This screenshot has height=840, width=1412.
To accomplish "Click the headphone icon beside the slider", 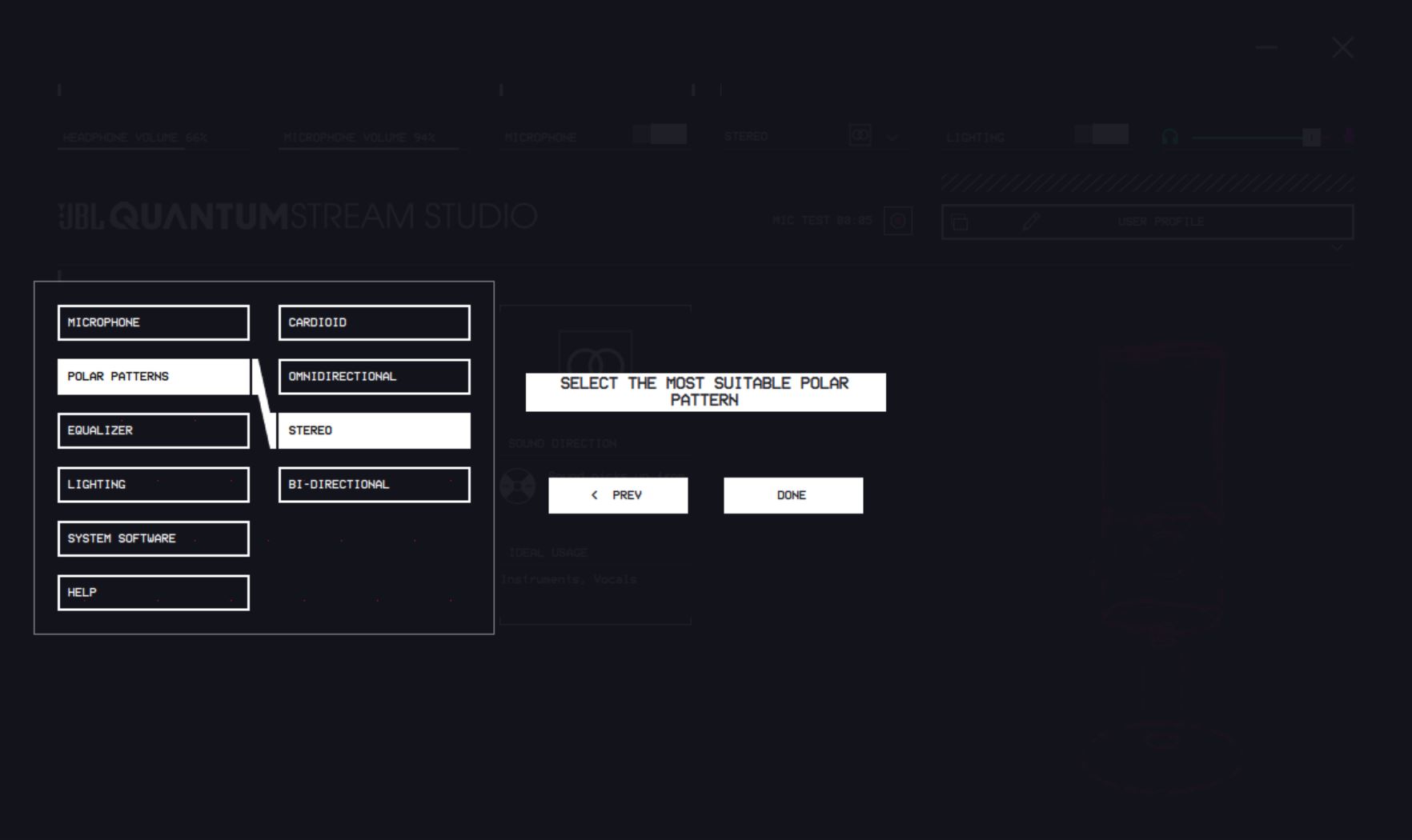I will pos(1169,138).
